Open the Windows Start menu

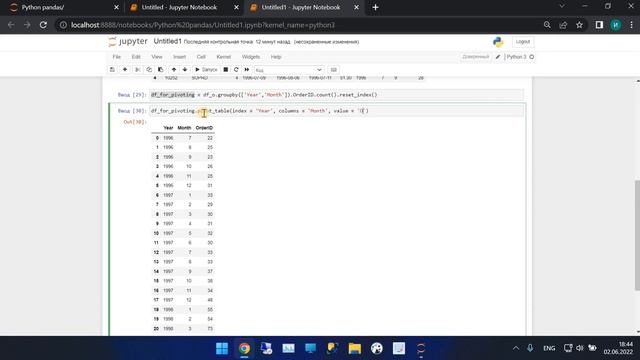pos(222,348)
